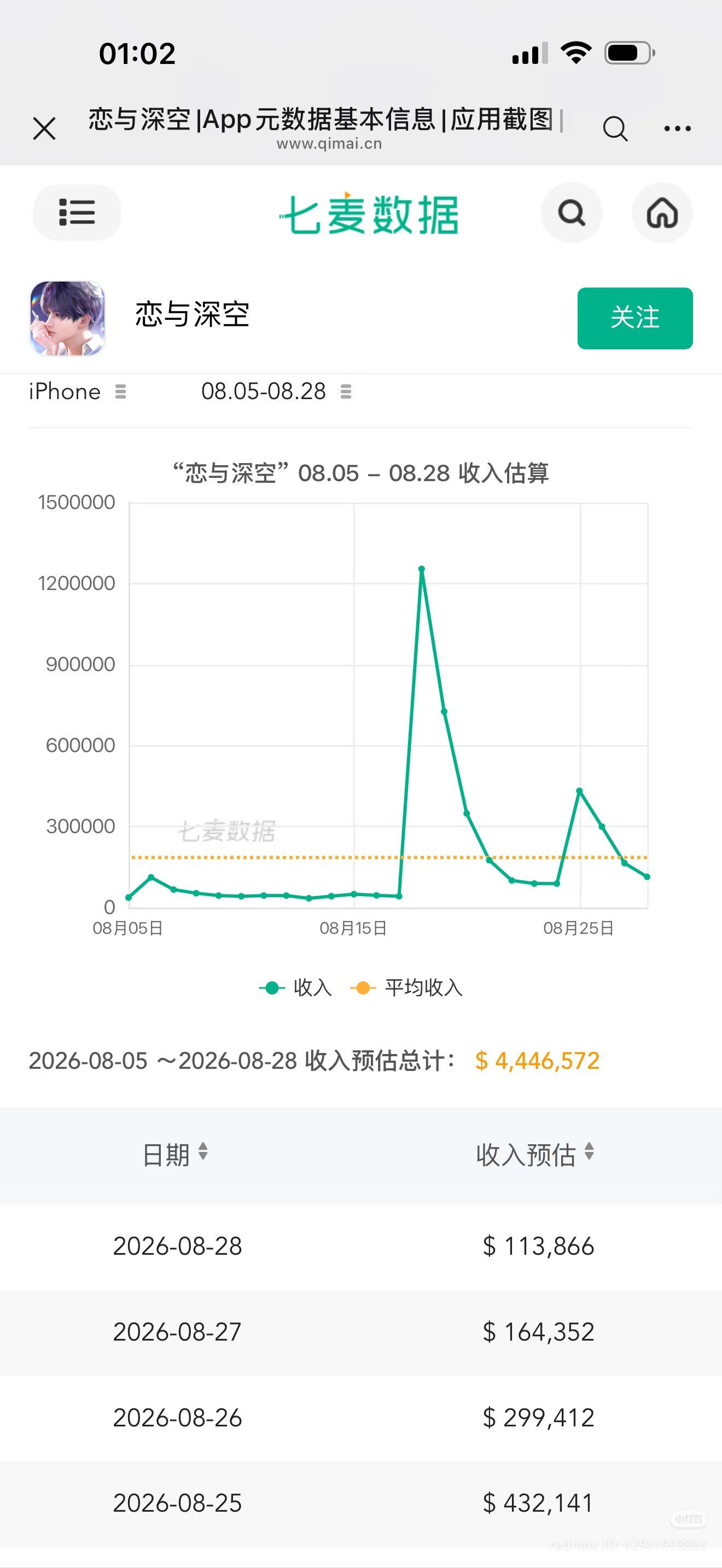Viewport: 722px width, 1568px height.
Task: Tap the total revenue $ 4,446,572
Action: point(538,1061)
